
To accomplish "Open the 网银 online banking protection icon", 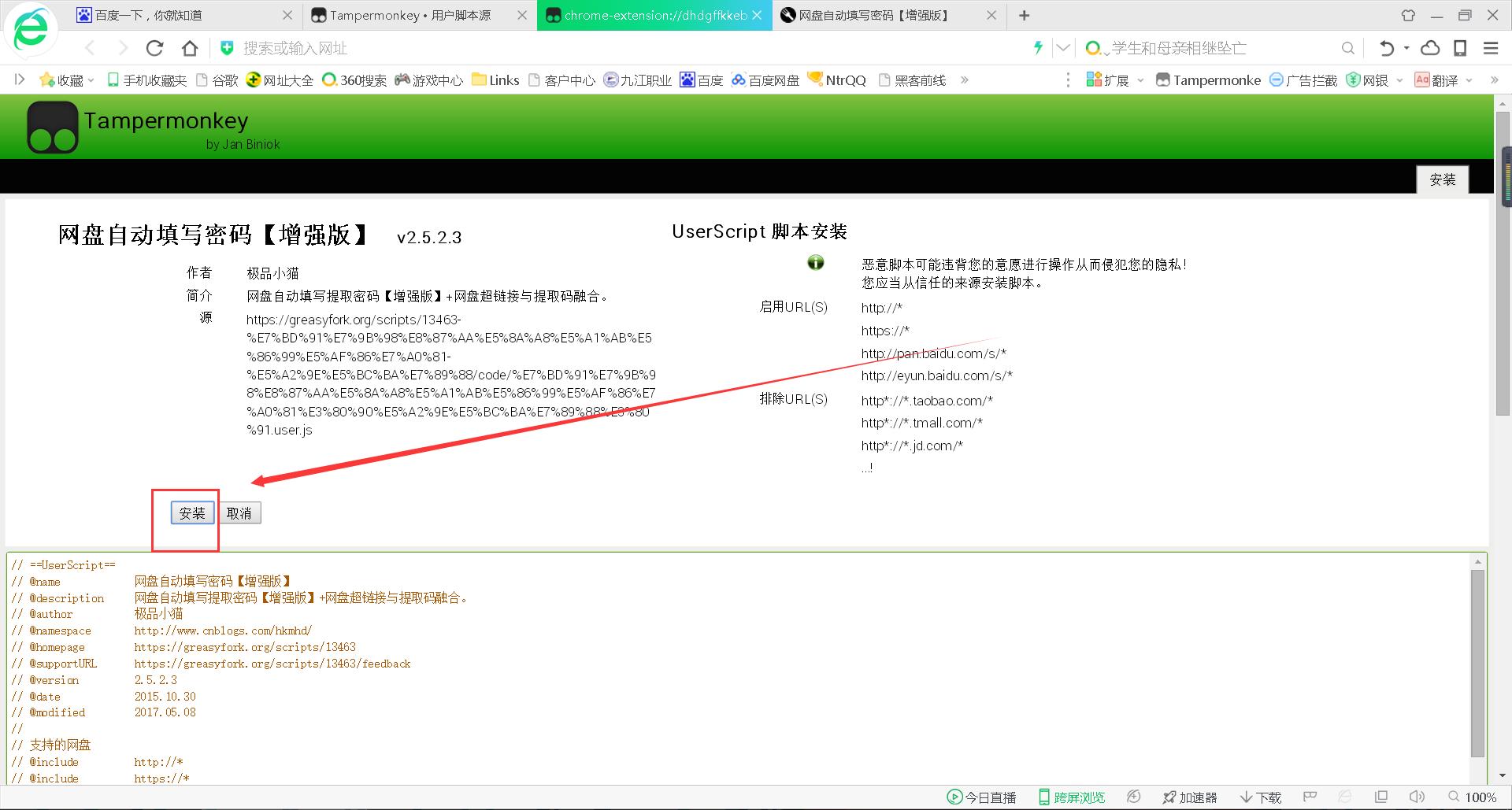I will point(1353,80).
